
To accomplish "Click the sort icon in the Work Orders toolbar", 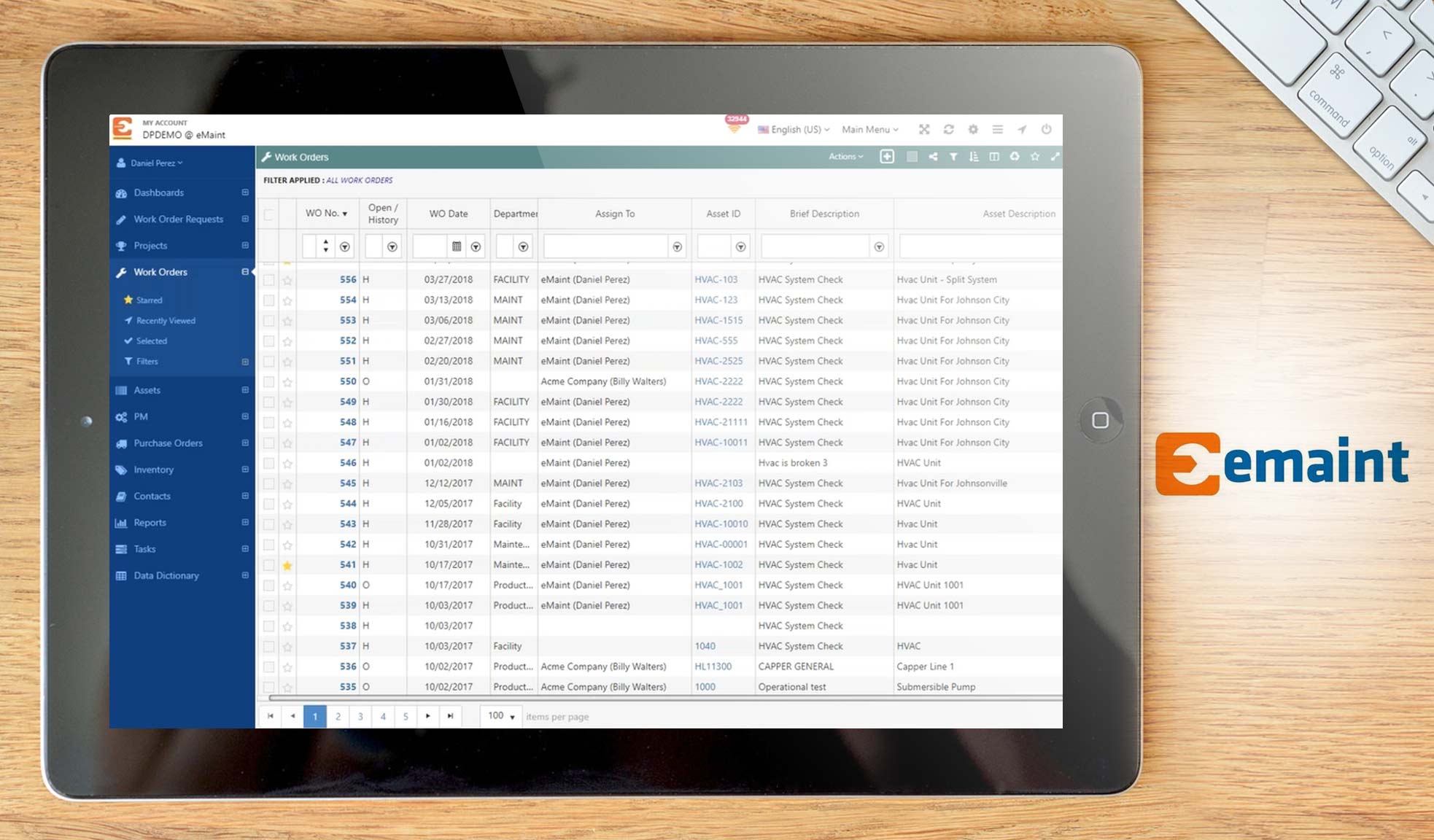I will [x=974, y=156].
